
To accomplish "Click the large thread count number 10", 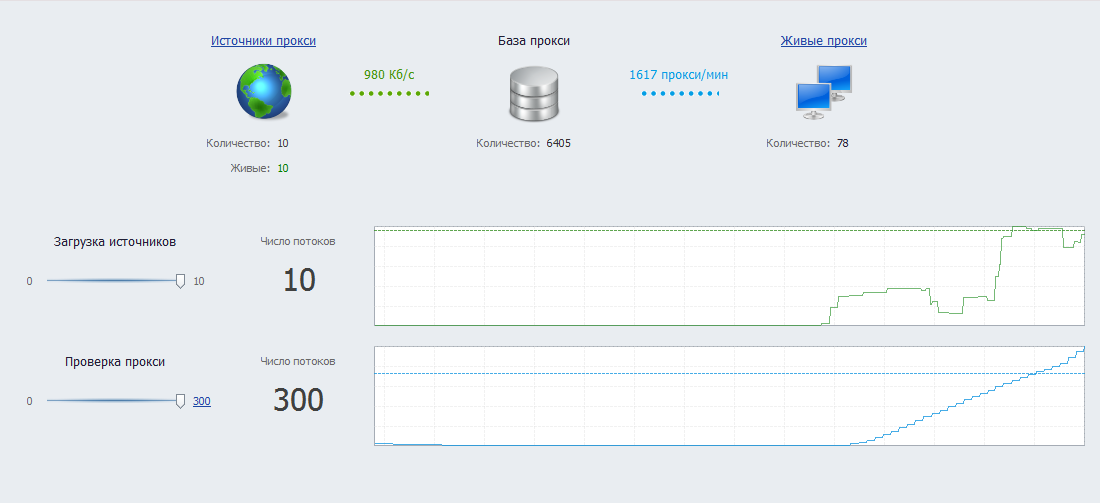I will 300,281.
